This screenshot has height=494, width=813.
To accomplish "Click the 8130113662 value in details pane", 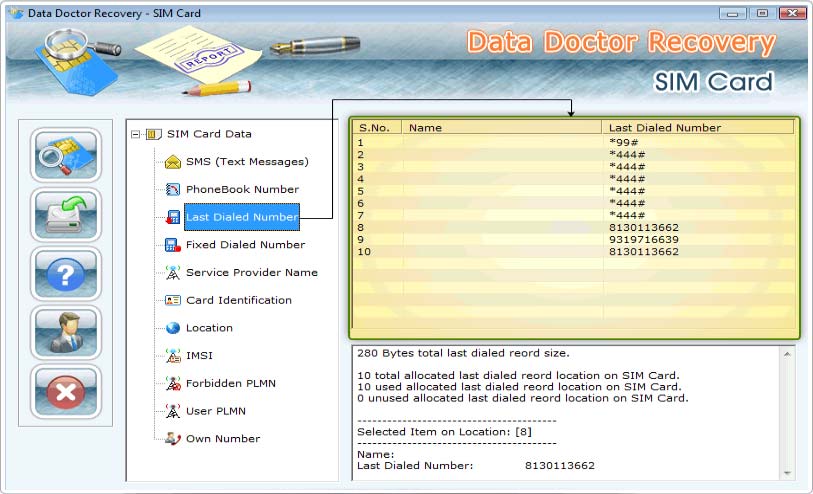I will (x=559, y=465).
